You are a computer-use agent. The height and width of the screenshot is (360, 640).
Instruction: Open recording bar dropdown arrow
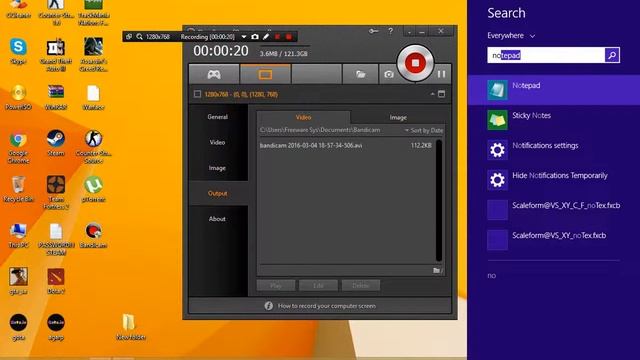pyautogui.click(x=244, y=37)
